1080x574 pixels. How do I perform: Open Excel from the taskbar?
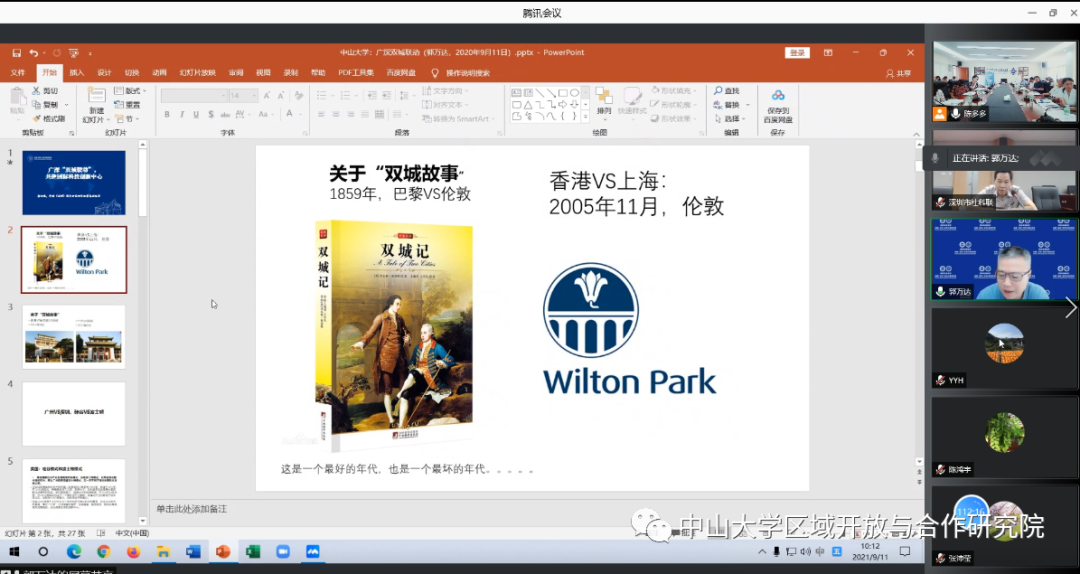[x=252, y=552]
